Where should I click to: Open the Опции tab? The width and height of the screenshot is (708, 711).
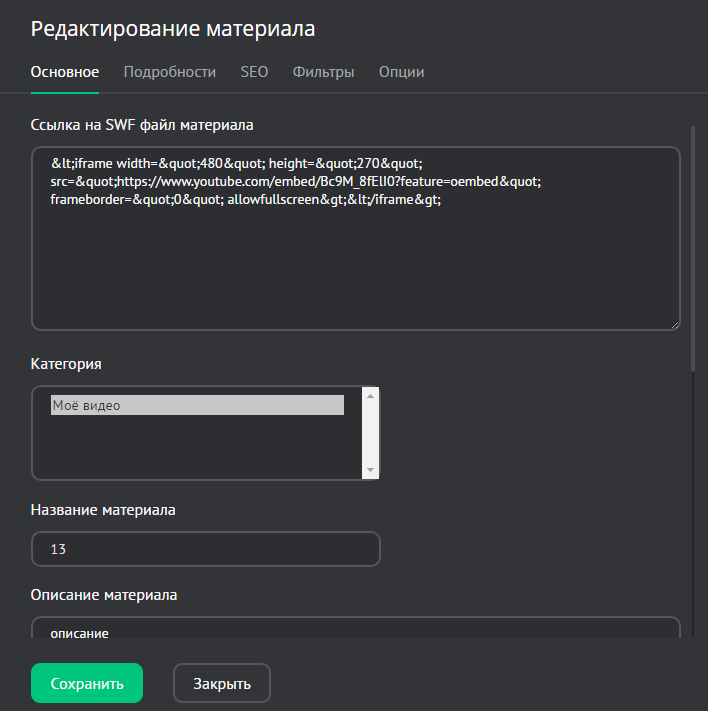pyautogui.click(x=401, y=72)
